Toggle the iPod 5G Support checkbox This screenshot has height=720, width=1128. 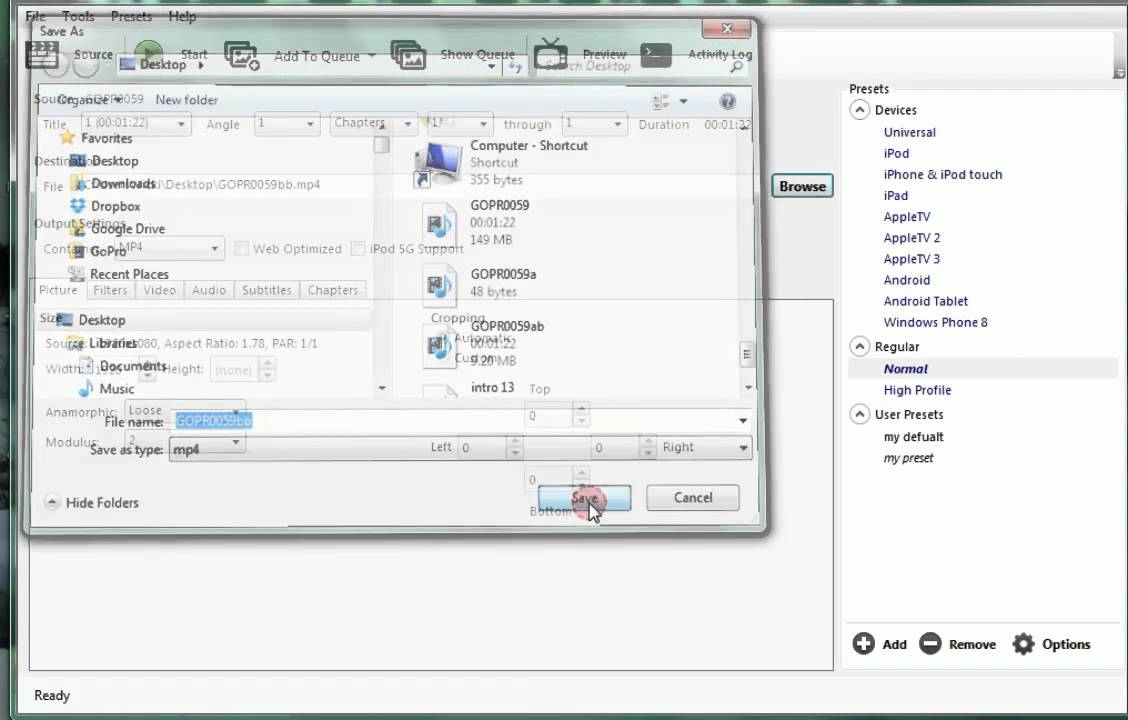click(x=358, y=248)
